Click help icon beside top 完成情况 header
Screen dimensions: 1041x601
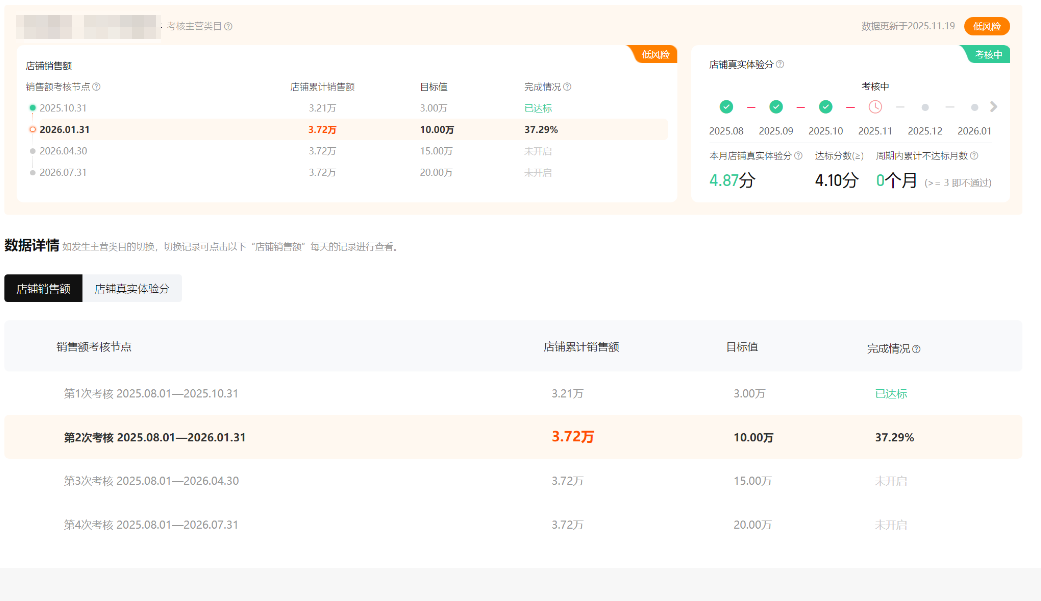click(567, 87)
